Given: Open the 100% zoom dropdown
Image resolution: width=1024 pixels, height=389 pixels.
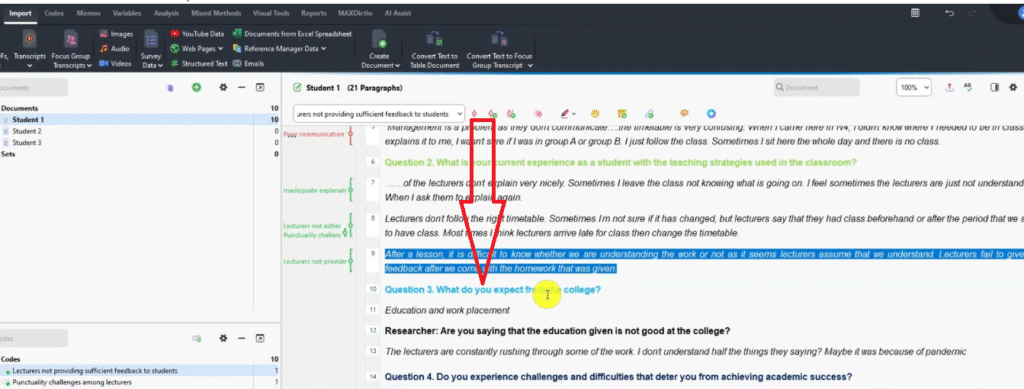Looking at the screenshot, I should coord(914,87).
